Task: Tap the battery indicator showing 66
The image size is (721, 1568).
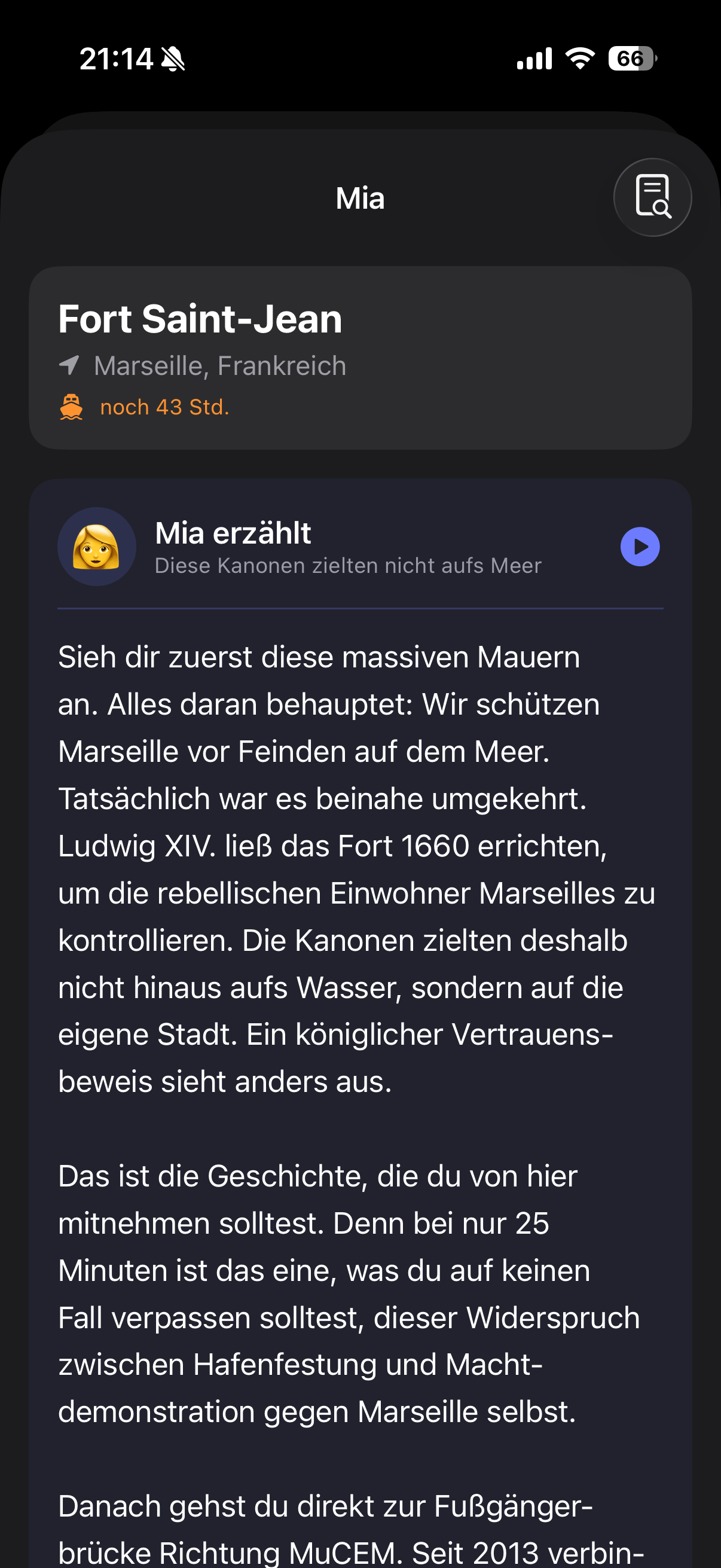Action: pyautogui.click(x=632, y=59)
